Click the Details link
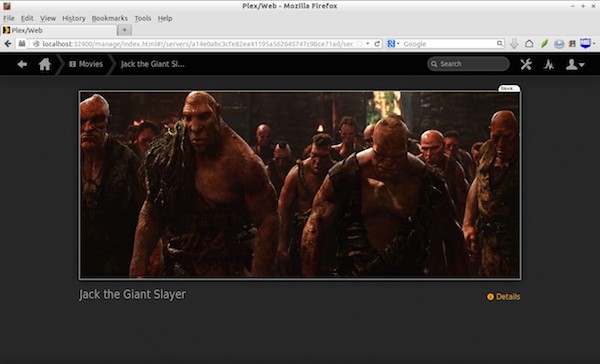 tap(504, 297)
